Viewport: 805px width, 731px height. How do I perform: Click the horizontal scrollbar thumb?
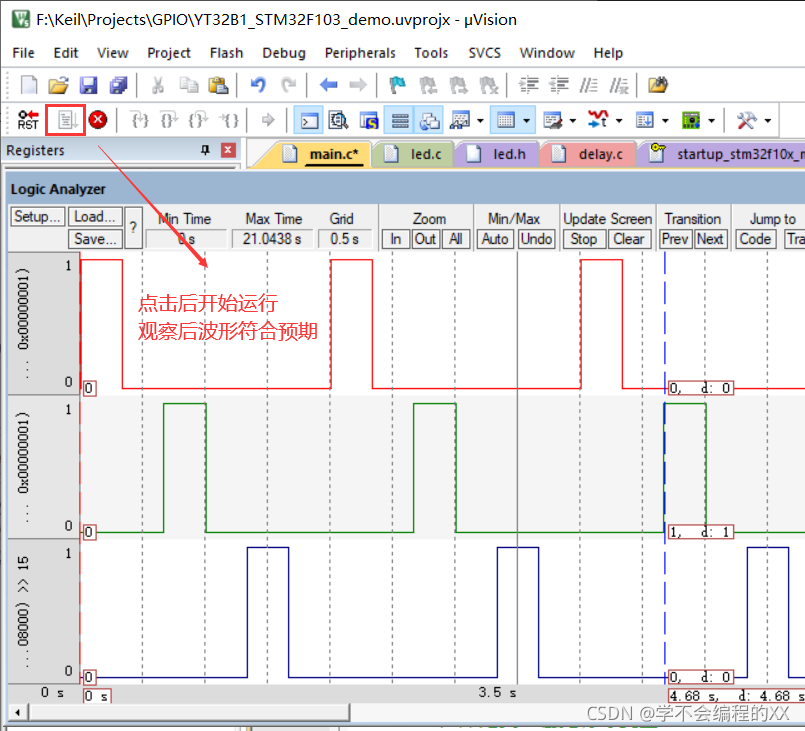click(189, 713)
